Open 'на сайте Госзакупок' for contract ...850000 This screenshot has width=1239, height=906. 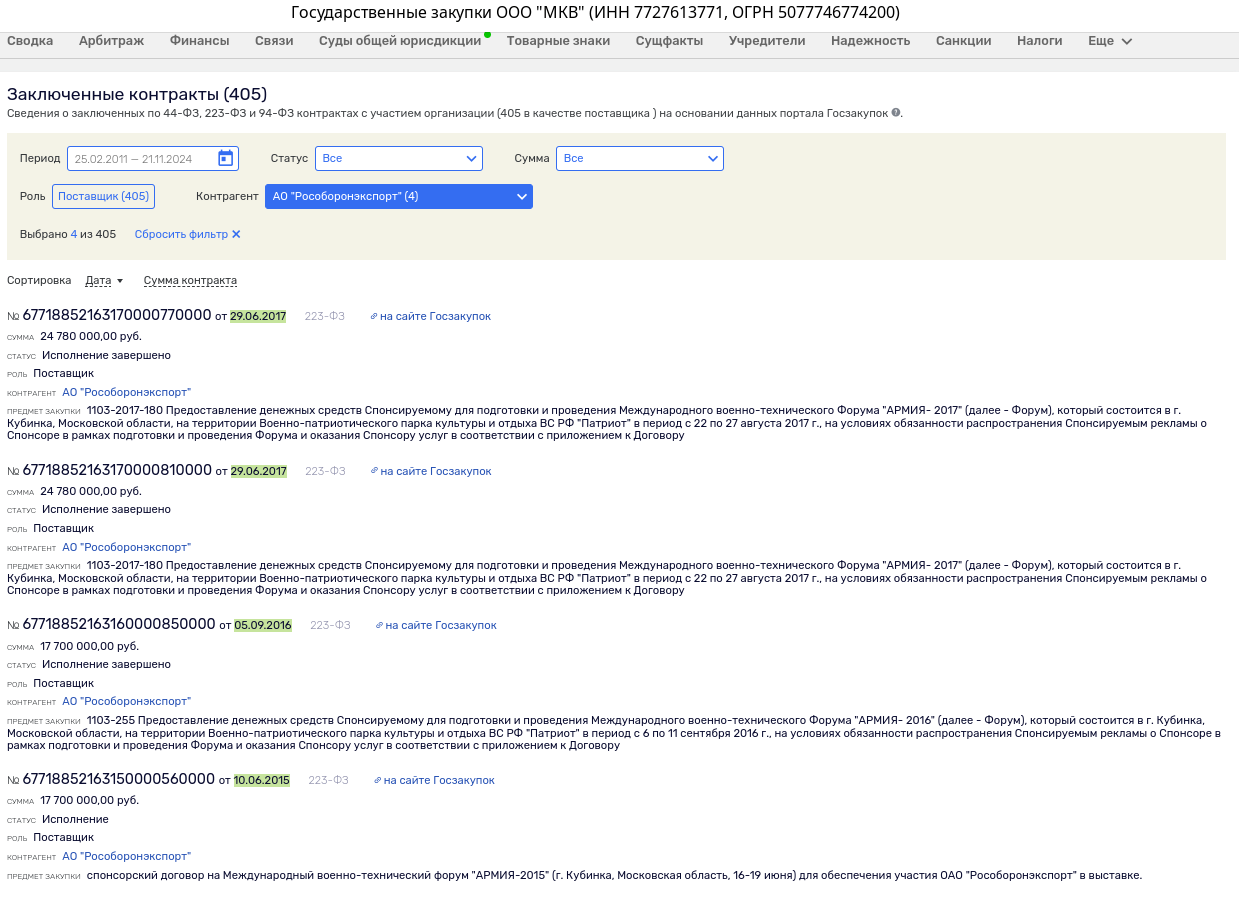[441, 625]
